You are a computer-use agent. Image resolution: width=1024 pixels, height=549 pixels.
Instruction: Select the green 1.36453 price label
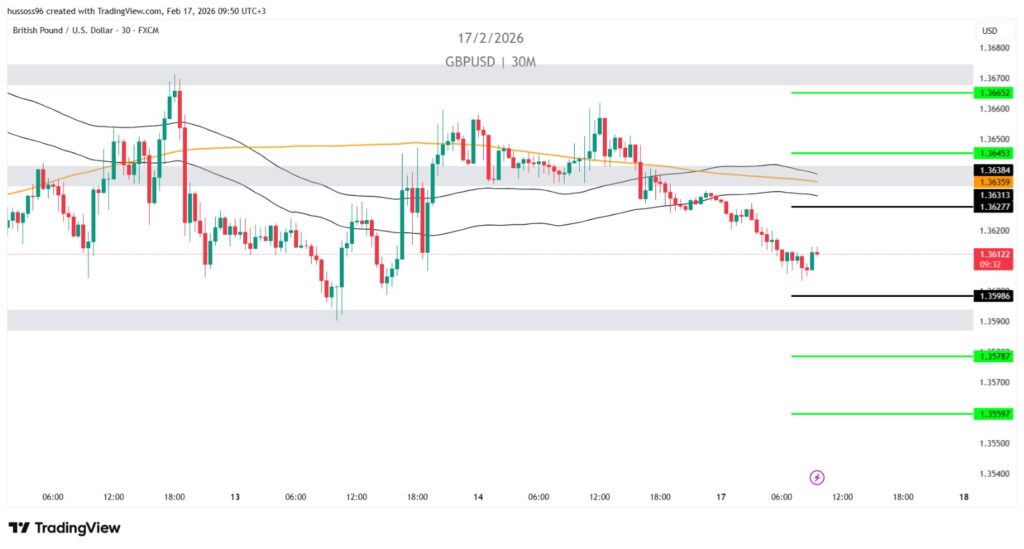(994, 153)
